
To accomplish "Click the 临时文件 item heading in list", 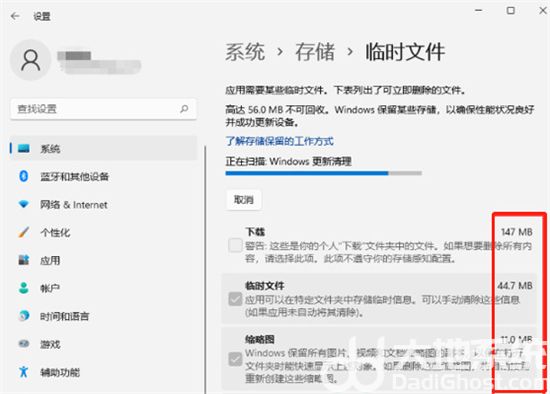I will coord(264,286).
